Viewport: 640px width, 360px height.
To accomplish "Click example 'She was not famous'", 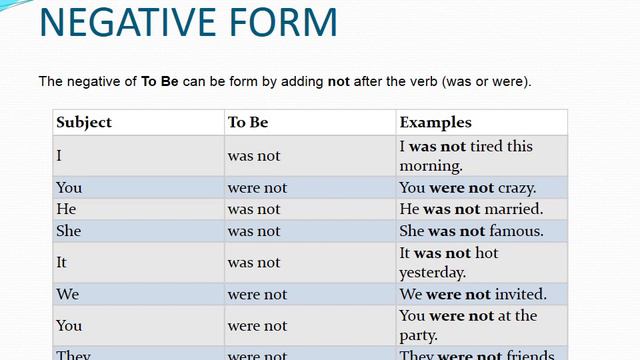I will pos(471,231).
